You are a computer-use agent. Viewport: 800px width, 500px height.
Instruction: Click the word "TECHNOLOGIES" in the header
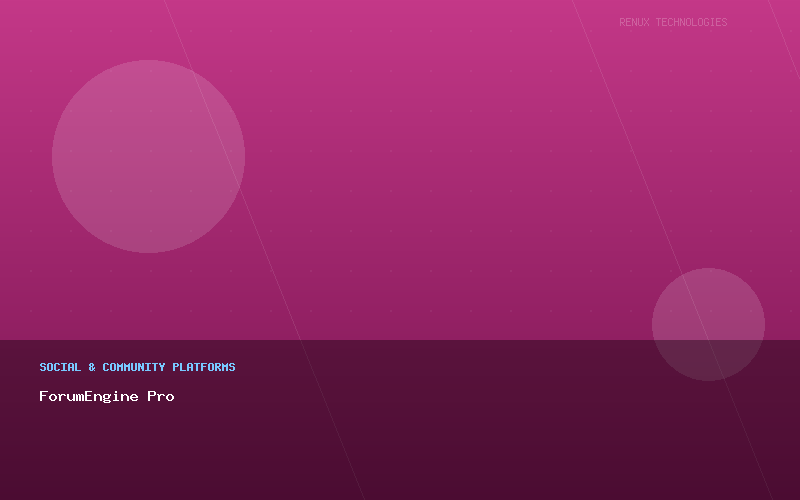click(x=691, y=22)
